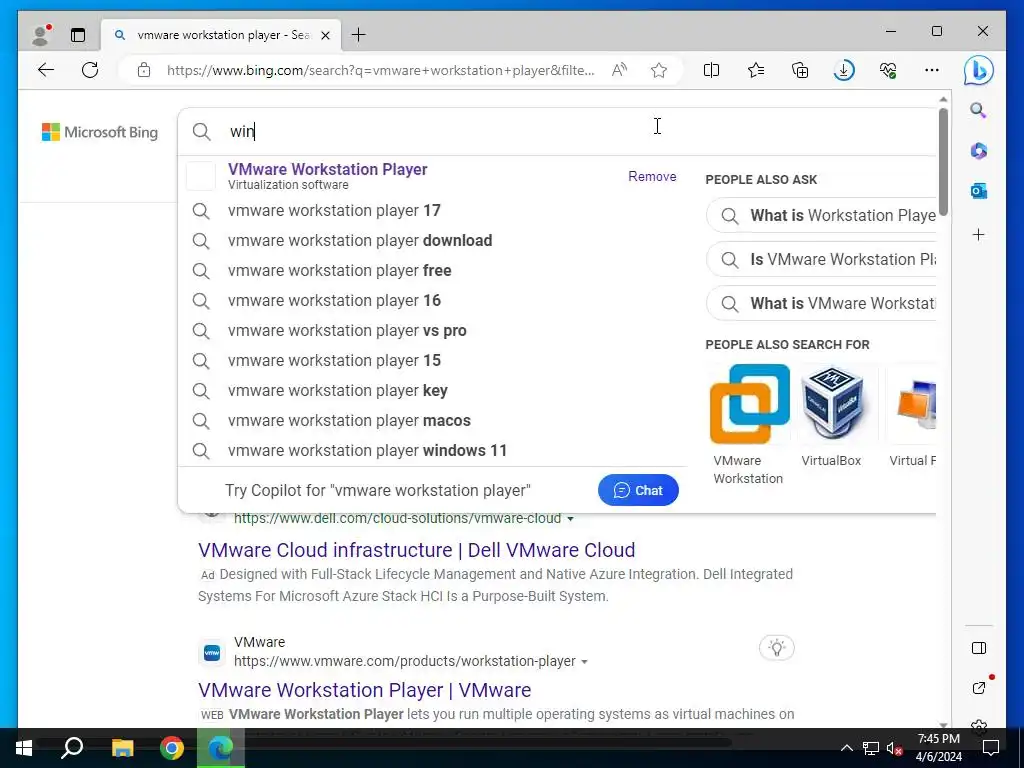Open Windows Start menu

[x=24, y=748]
